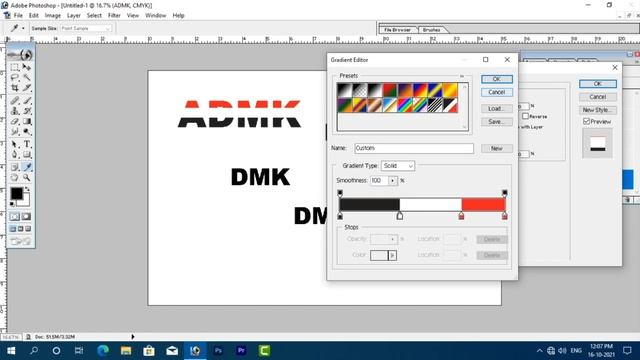The image size is (640, 360).
Task: Open the Gradient Type dropdown
Action: pyautogui.click(x=398, y=166)
